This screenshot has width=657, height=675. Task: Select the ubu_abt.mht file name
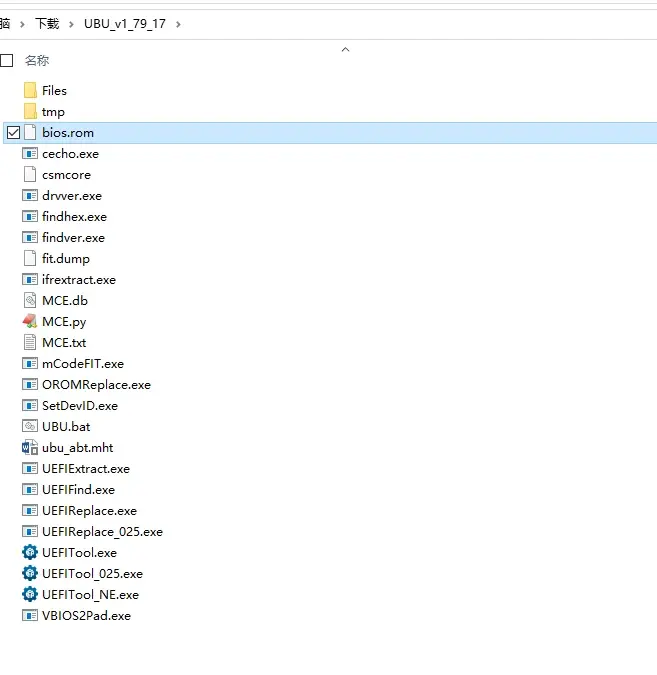(x=78, y=448)
